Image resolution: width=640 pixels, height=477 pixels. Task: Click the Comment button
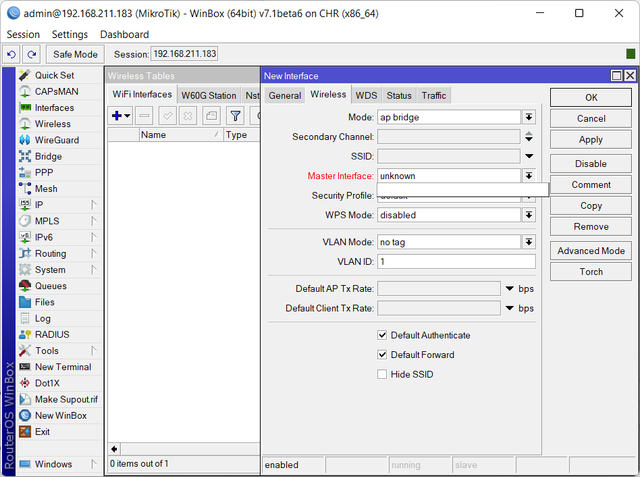591,185
